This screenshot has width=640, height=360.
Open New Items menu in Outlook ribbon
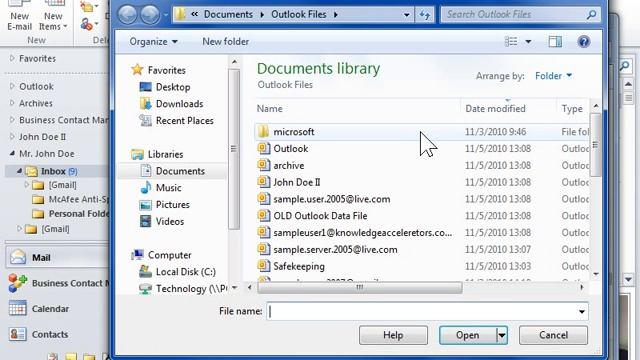pos(53,17)
